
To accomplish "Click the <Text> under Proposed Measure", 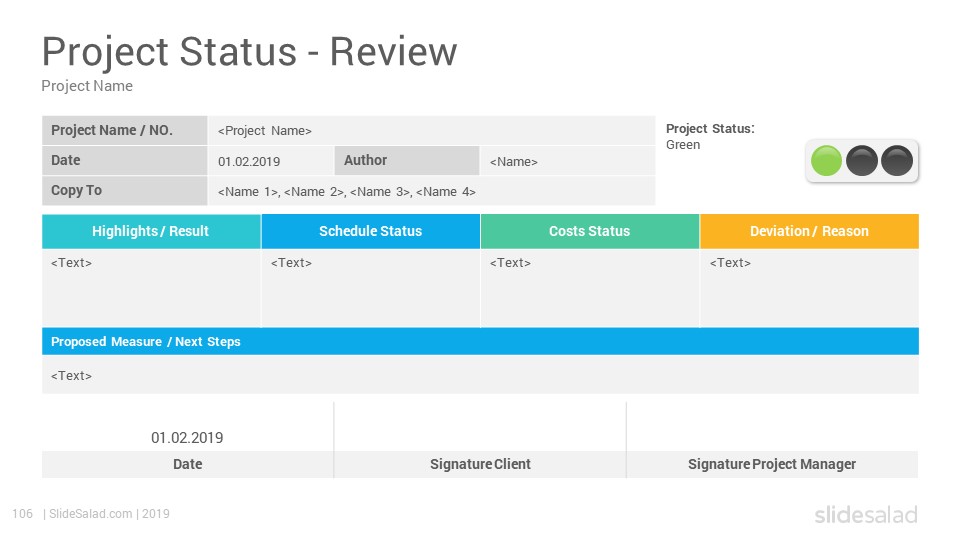I will [72, 375].
